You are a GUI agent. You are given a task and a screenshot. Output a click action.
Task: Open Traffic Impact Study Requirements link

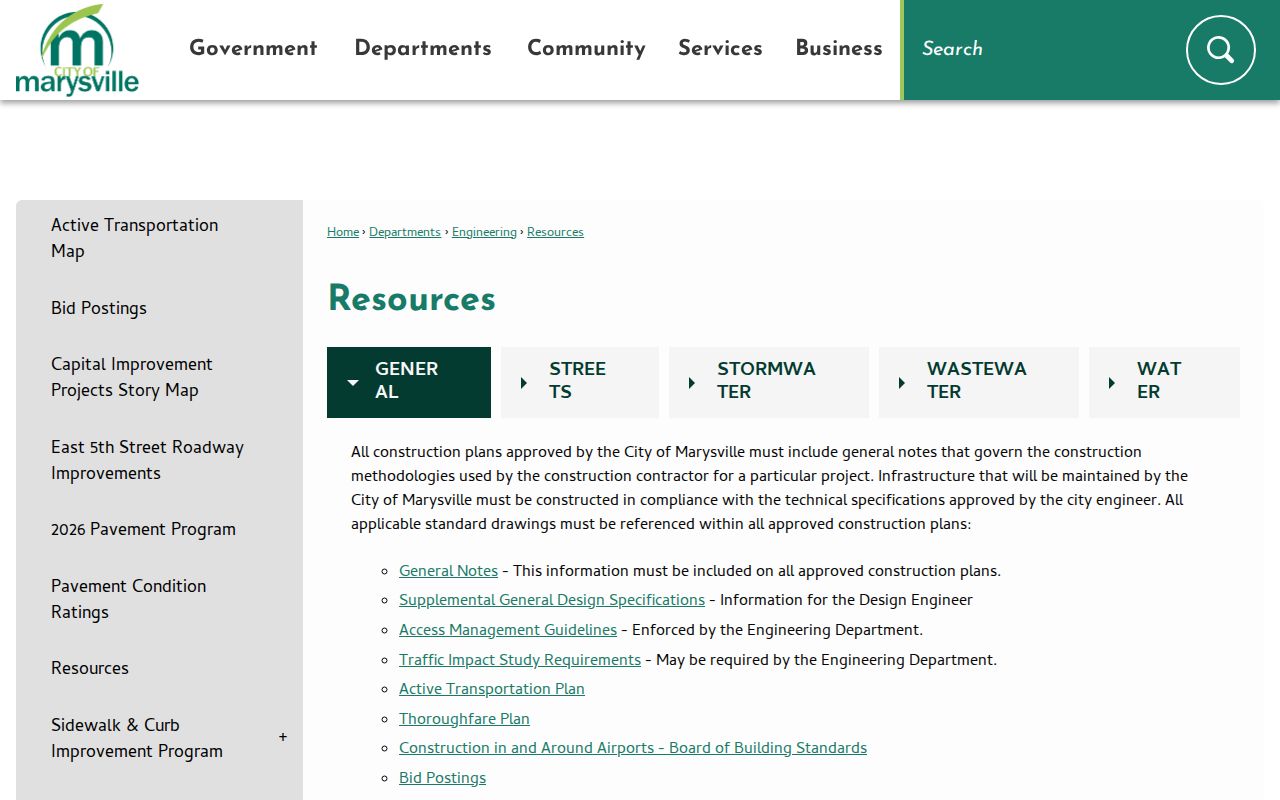coord(520,660)
